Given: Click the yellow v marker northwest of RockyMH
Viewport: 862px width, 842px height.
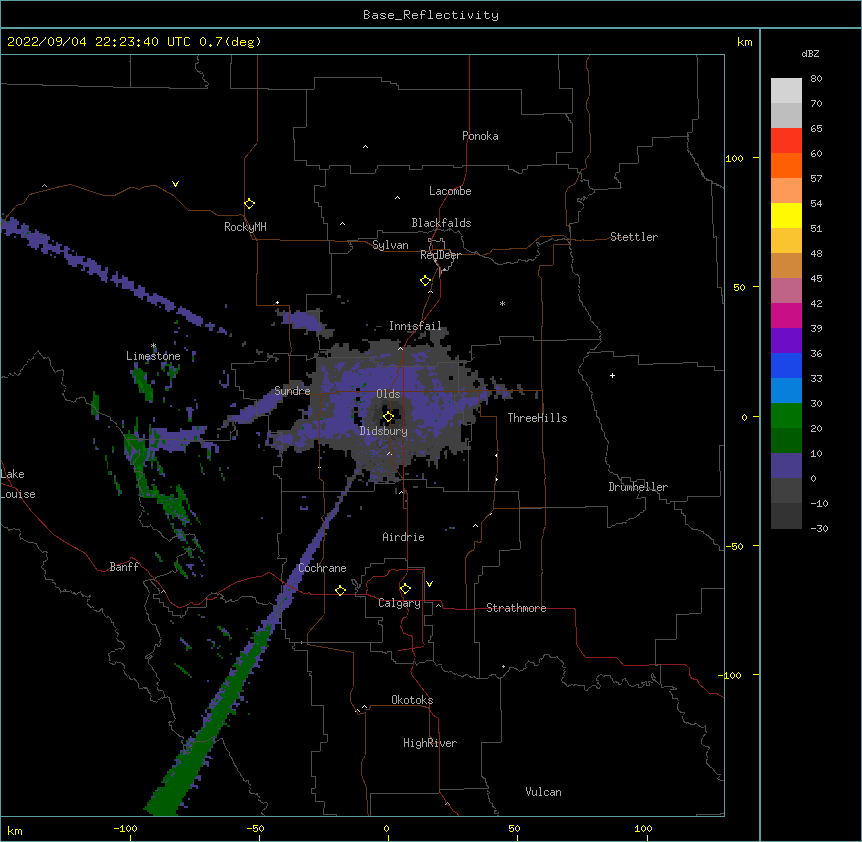Looking at the screenshot, I should click(175, 184).
